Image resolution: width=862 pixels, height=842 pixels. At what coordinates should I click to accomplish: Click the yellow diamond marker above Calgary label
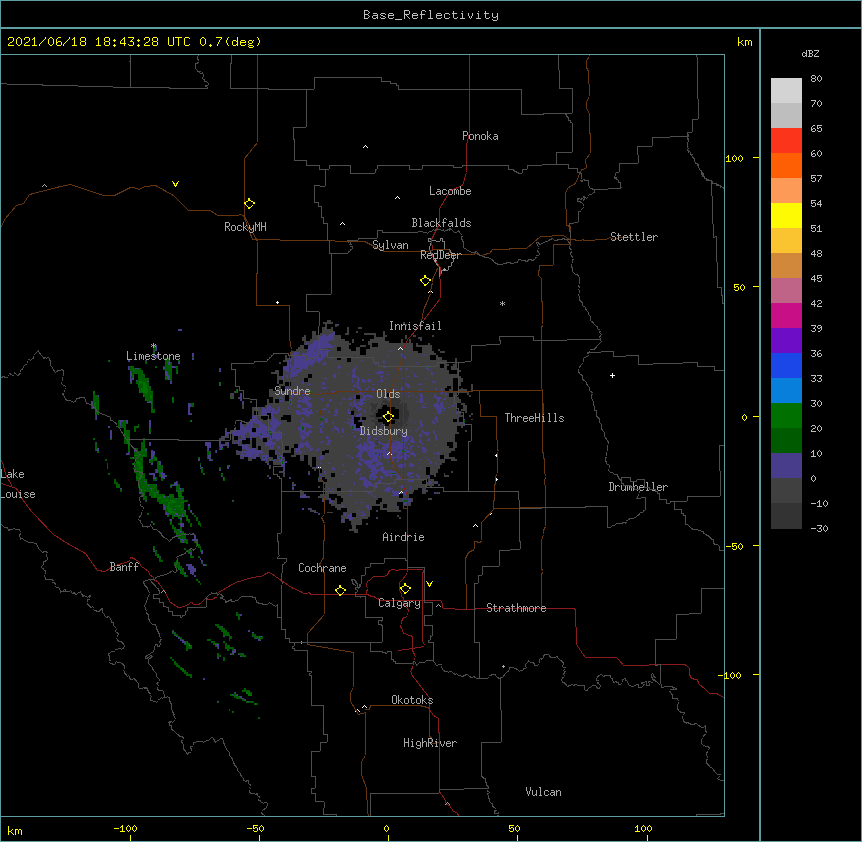point(405,589)
